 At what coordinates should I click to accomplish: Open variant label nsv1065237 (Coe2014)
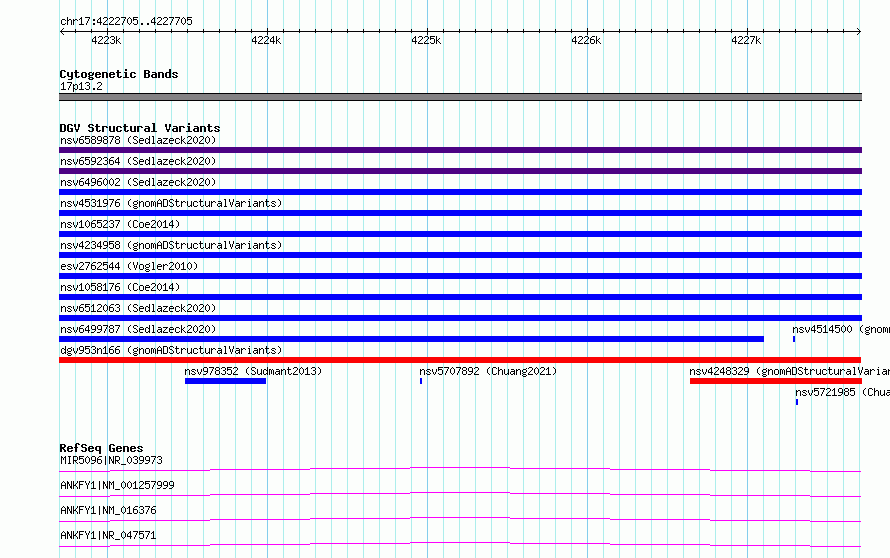pyautogui.click(x=120, y=224)
